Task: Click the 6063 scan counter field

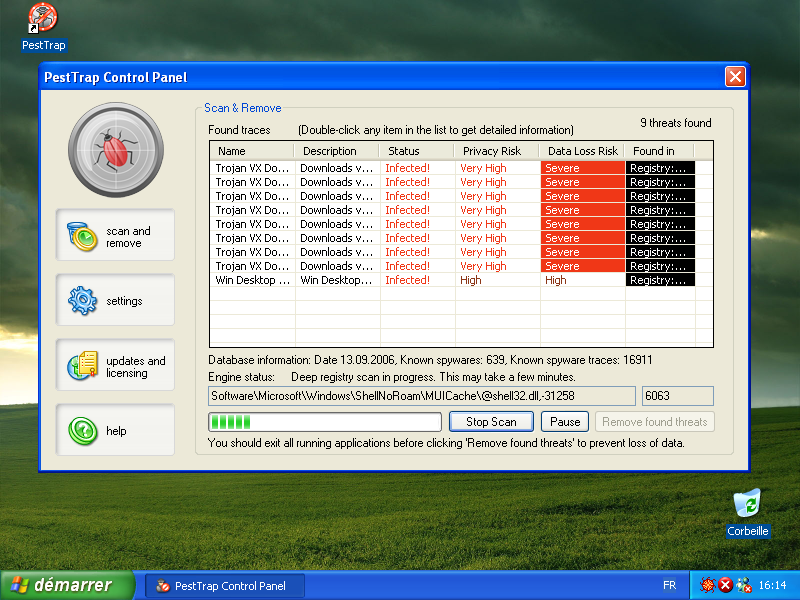Action: [x=678, y=396]
